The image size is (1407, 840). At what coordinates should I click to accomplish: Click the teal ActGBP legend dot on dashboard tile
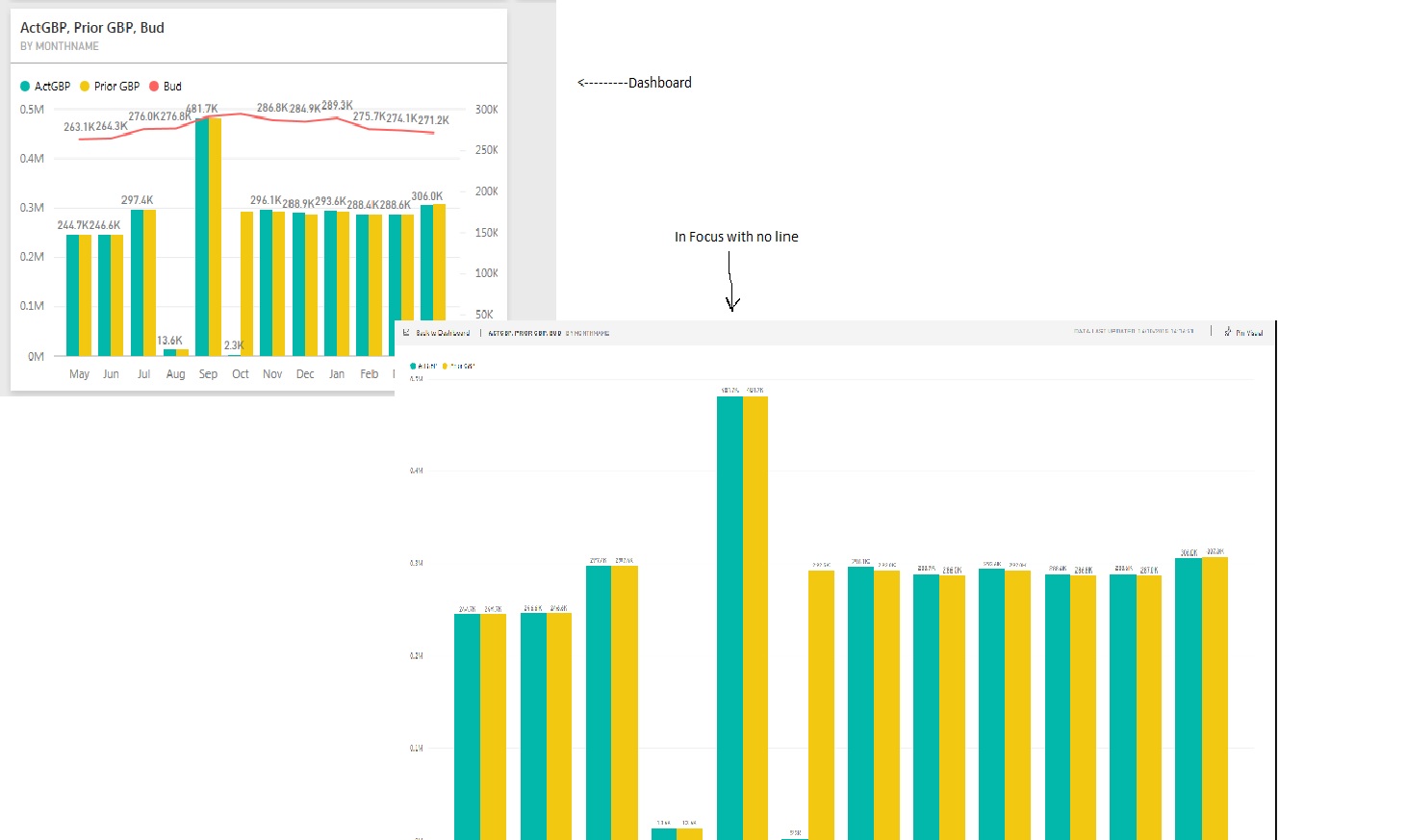[x=25, y=87]
